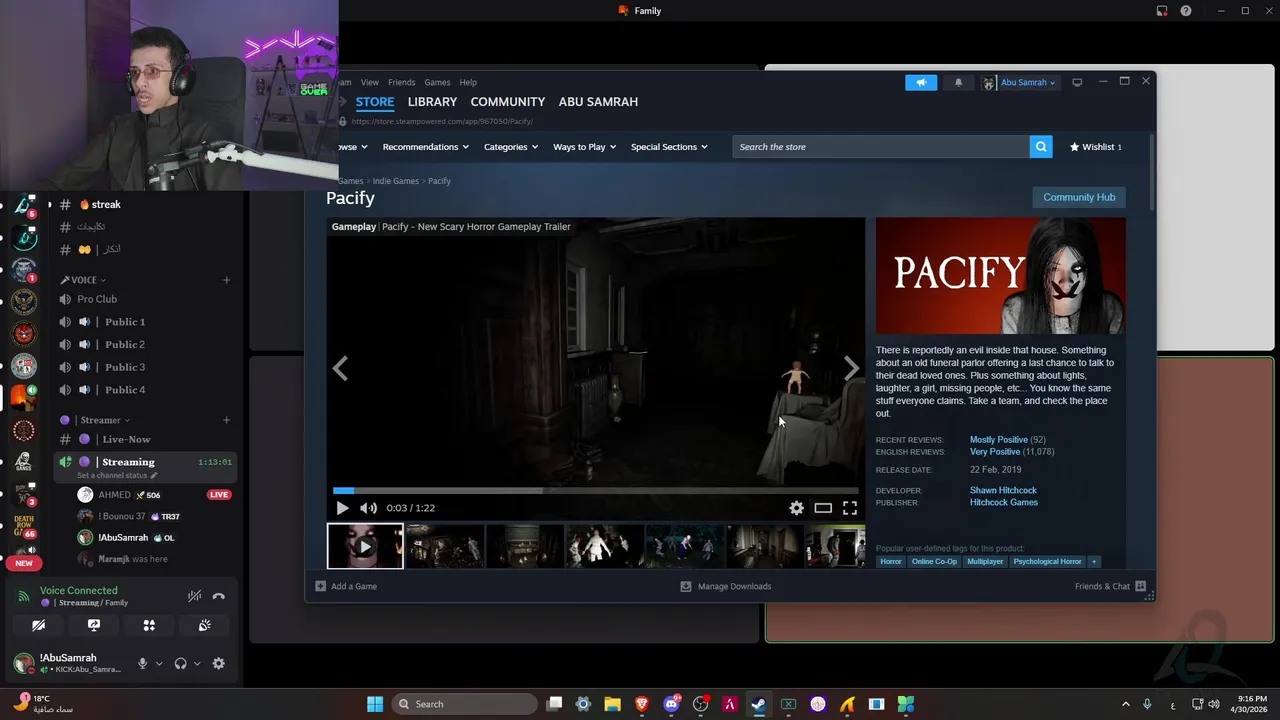Expand Categories store dropdown
Viewport: 1280px width, 720px height.
pyautogui.click(x=511, y=147)
